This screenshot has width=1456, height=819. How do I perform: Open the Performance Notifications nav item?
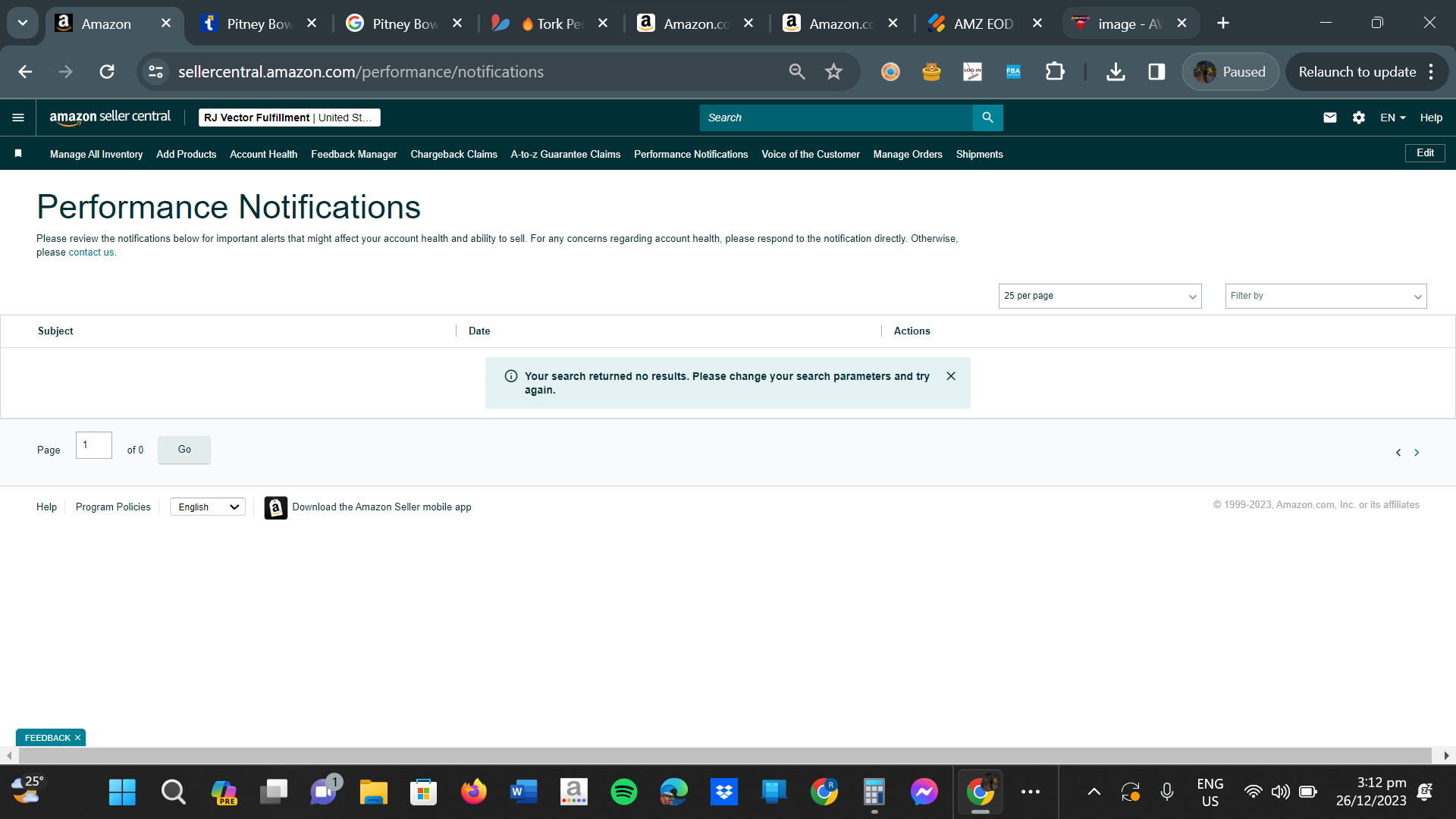pyautogui.click(x=691, y=154)
